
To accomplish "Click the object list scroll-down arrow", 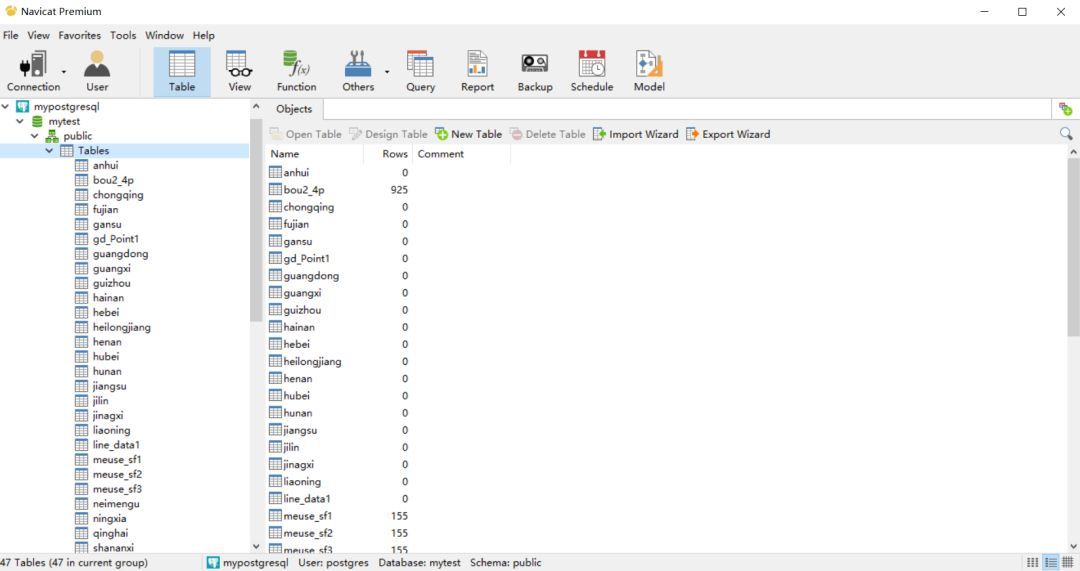I will pyautogui.click(x=1073, y=546).
